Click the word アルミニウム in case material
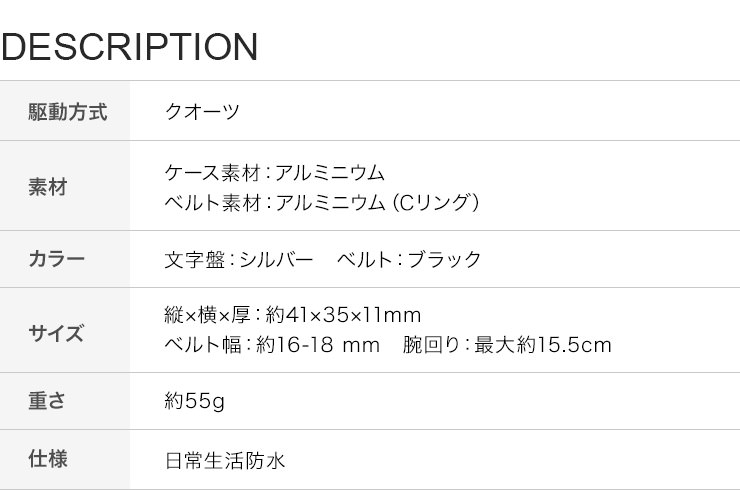Image resolution: width=740 pixels, height=490 pixels. (330, 172)
